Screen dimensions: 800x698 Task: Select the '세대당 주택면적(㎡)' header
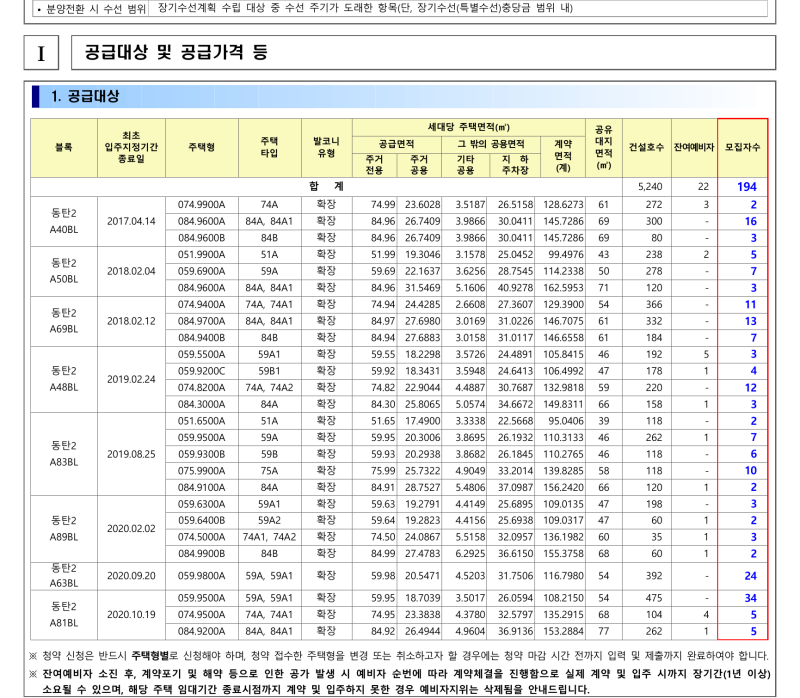pos(468,127)
